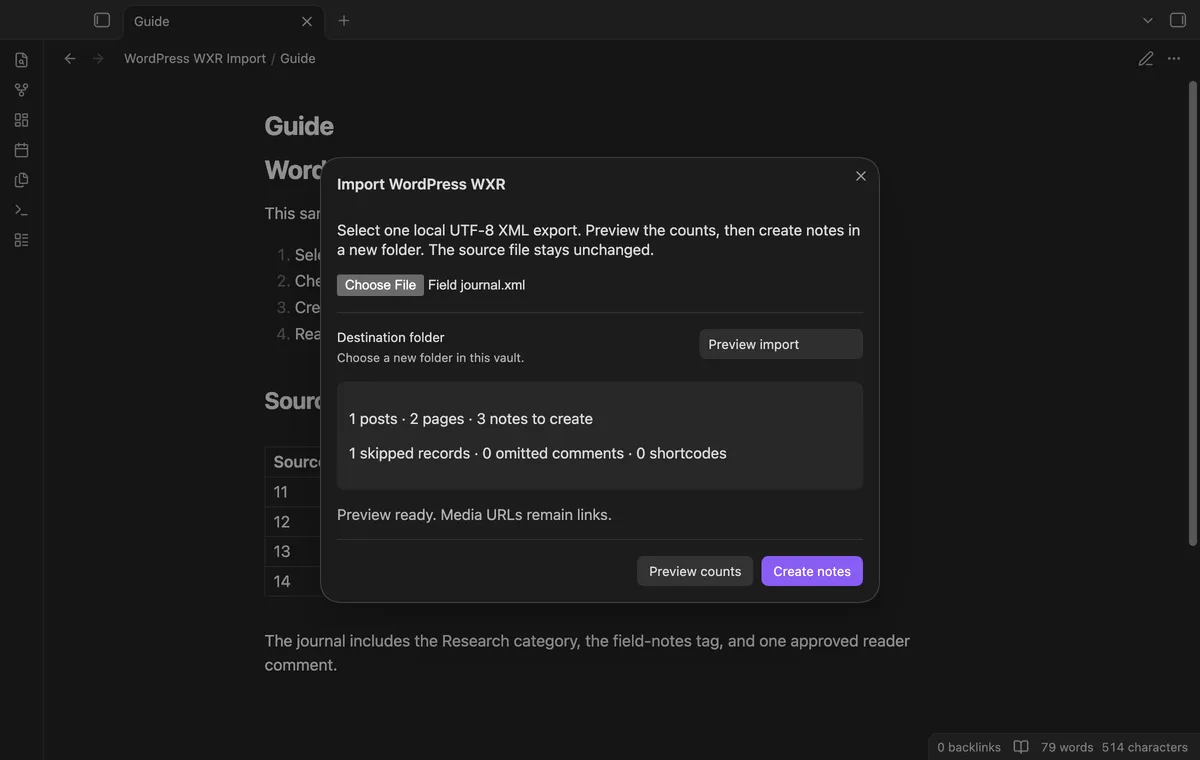Screen dimensions: 1200x760
Task: Close the Import WordPress WXR dialog
Action: tap(861, 176)
